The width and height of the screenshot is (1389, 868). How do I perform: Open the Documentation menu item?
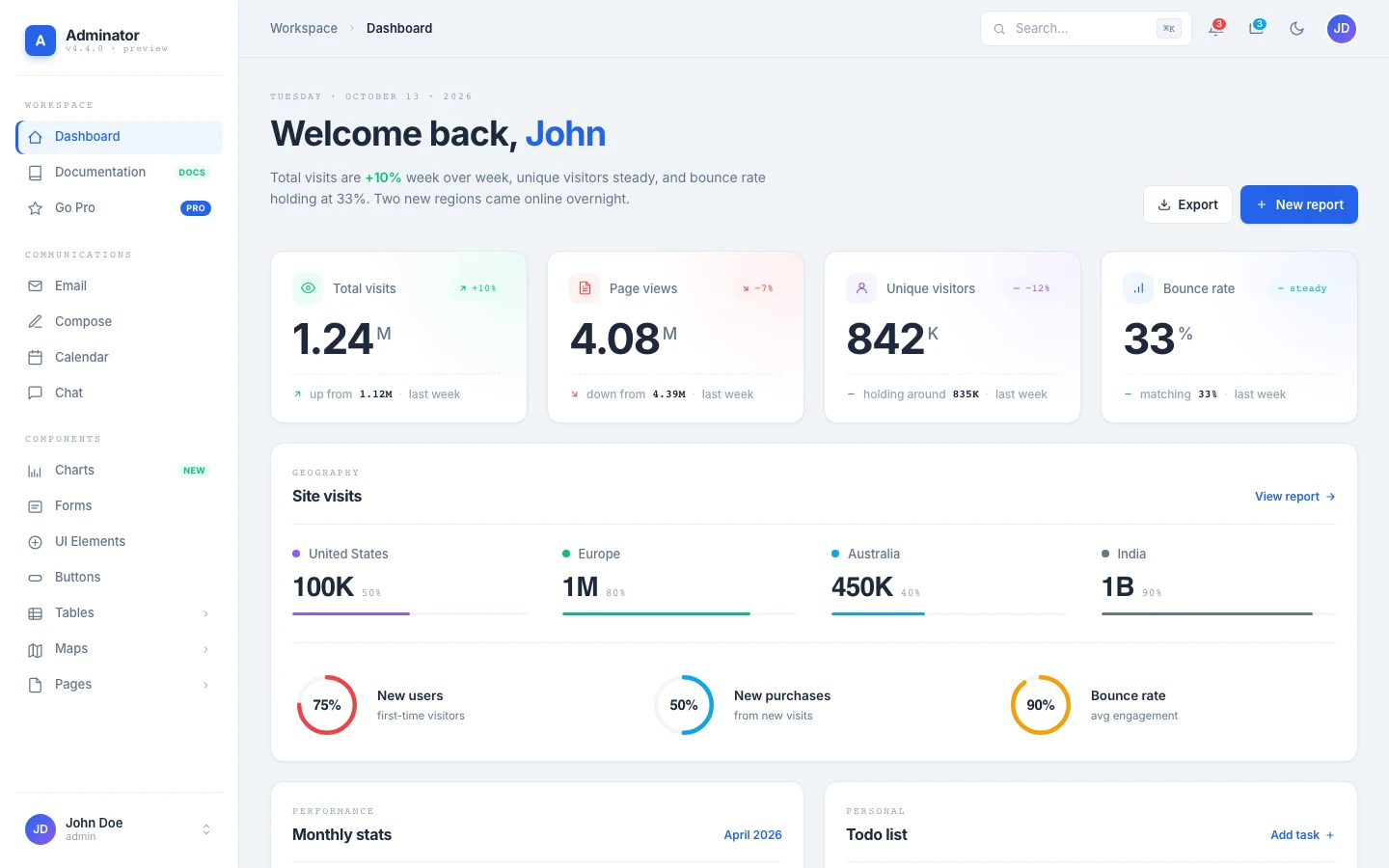coord(120,173)
